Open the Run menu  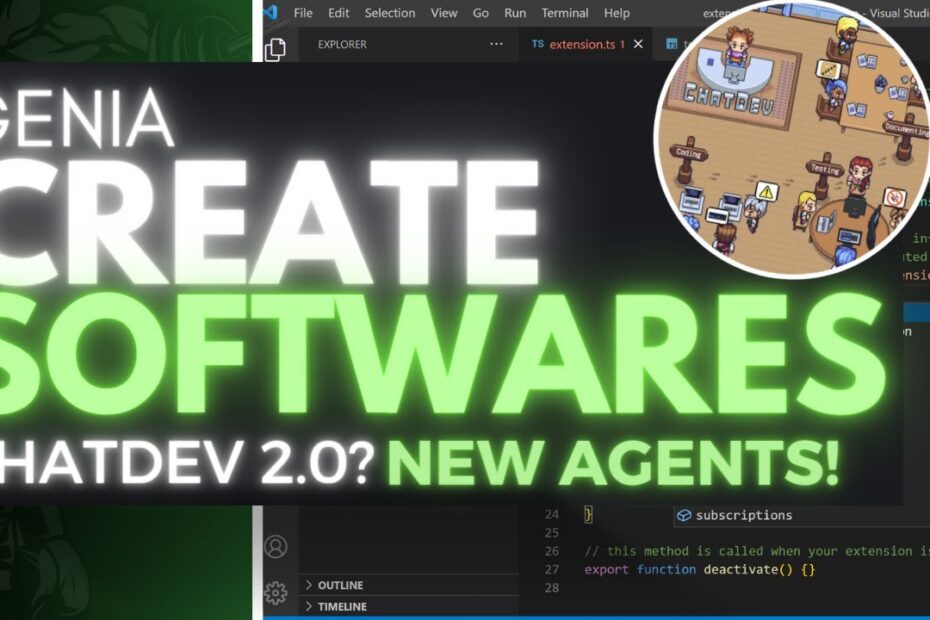point(515,13)
